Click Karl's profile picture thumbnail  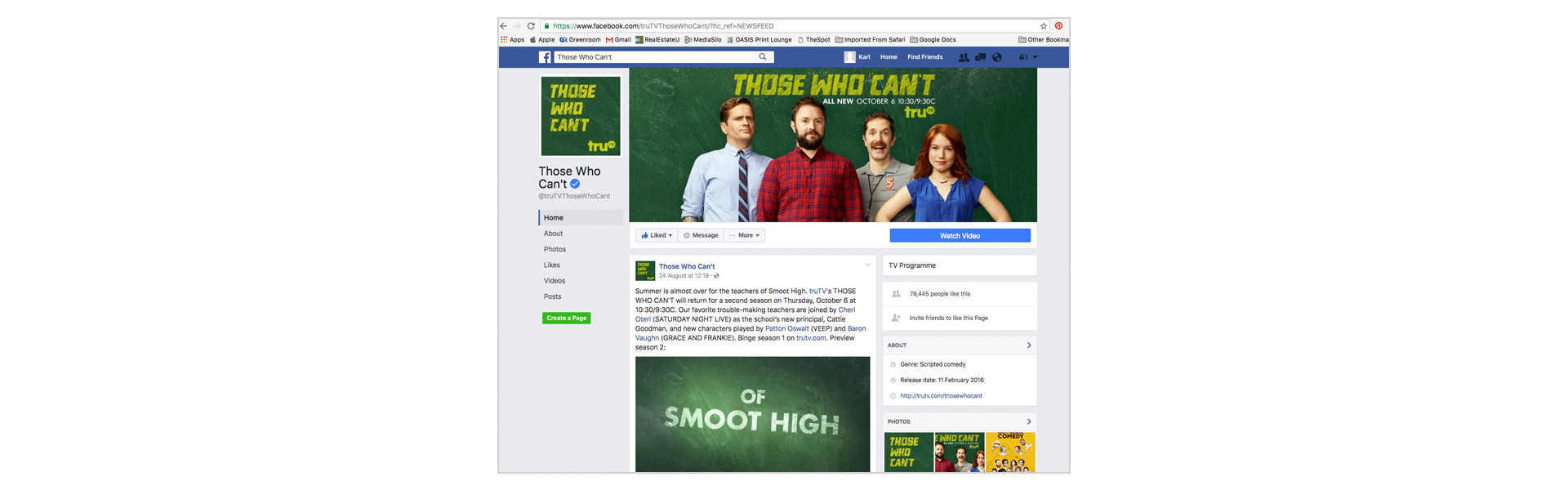point(849,57)
